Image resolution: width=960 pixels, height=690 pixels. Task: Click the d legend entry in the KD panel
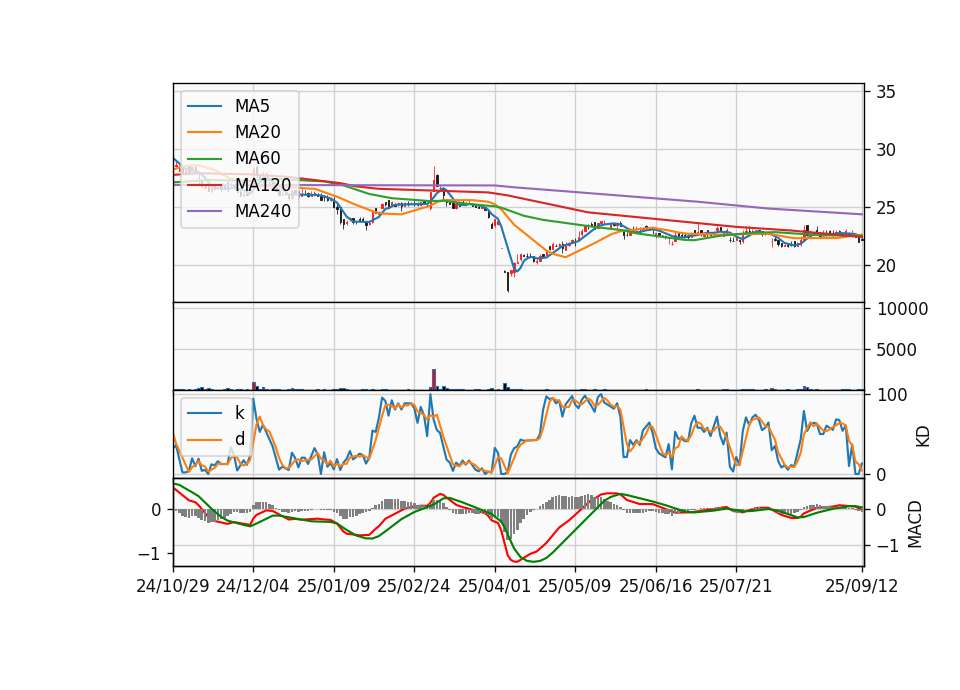239,439
